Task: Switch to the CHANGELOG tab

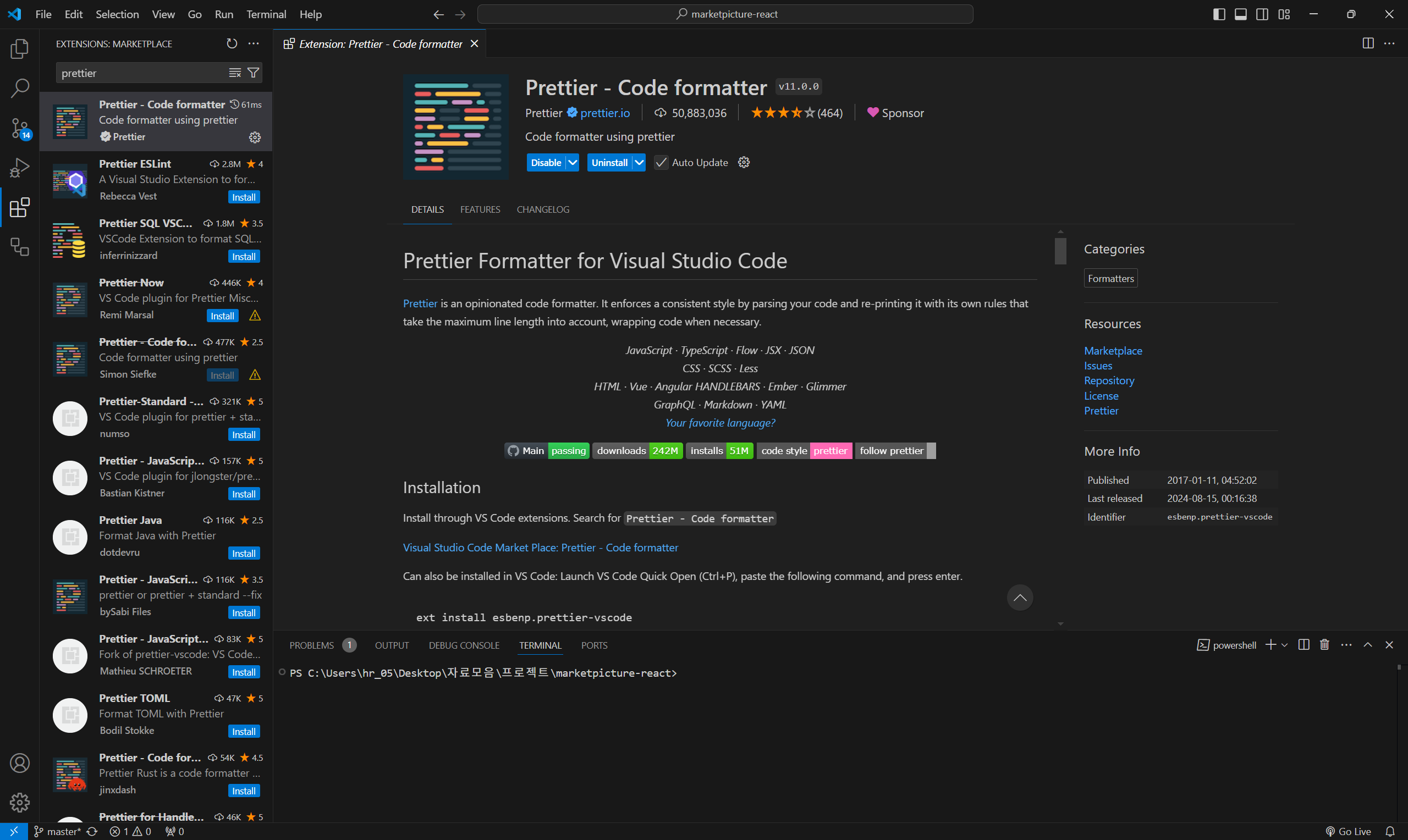Action: tap(542, 209)
